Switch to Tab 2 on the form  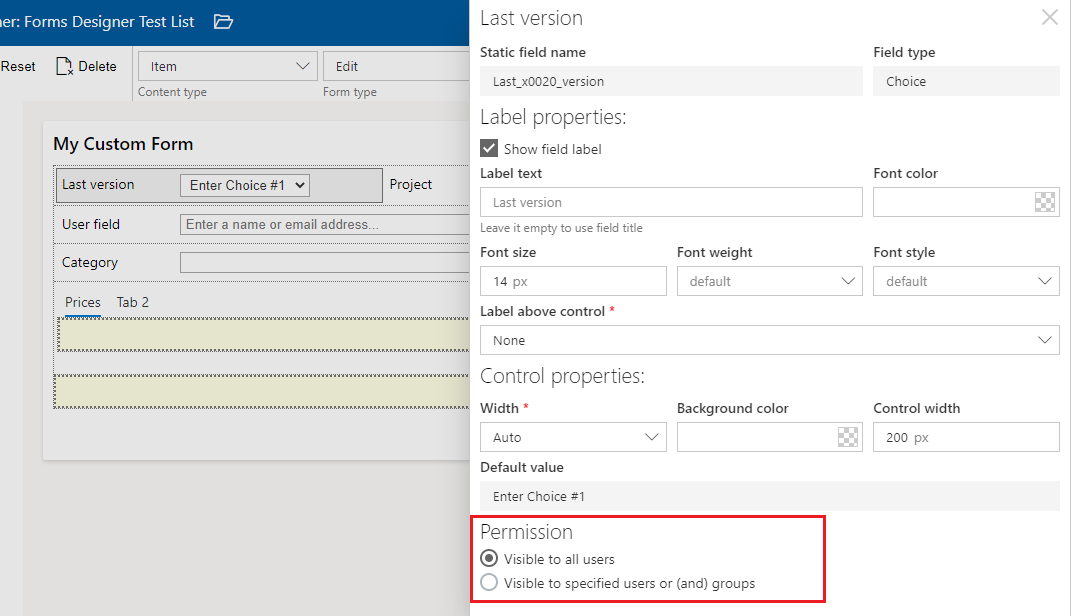point(133,302)
